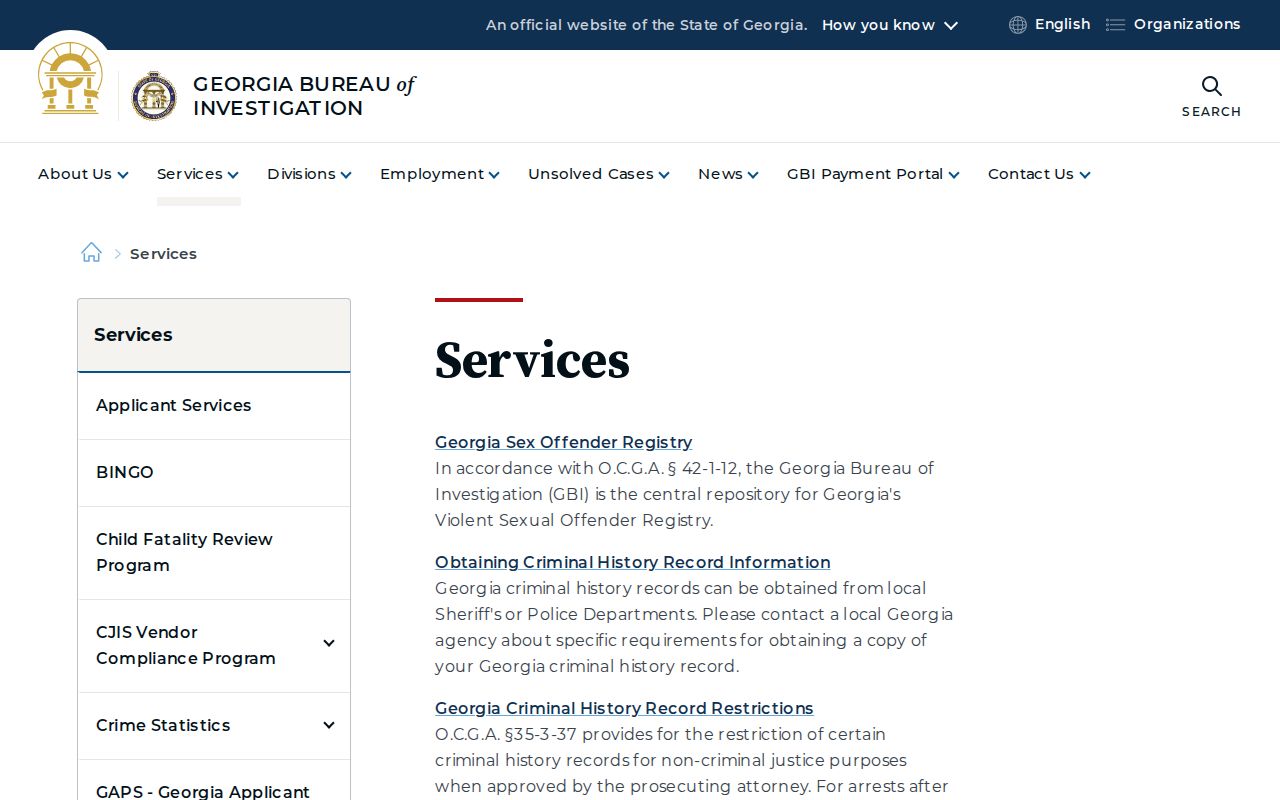Expand the Contact Us dropdown

[x=1039, y=174]
